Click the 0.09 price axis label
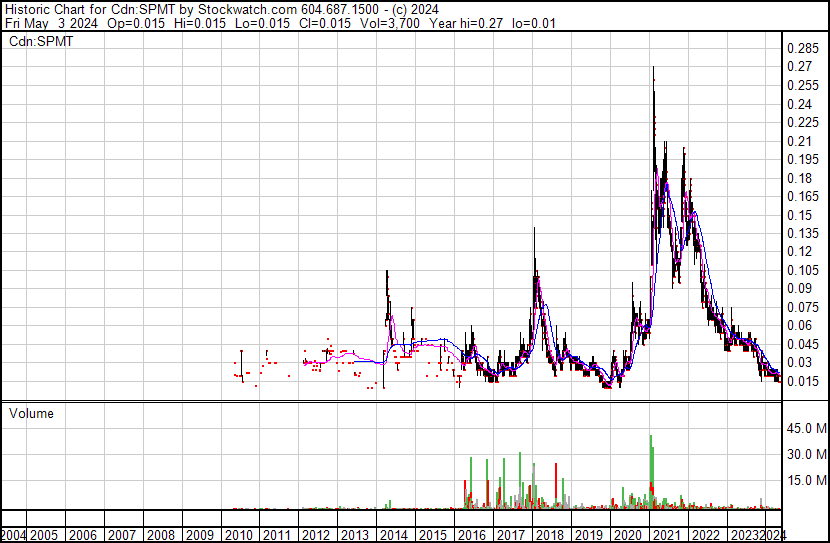This screenshot has width=830, height=543. point(799,288)
